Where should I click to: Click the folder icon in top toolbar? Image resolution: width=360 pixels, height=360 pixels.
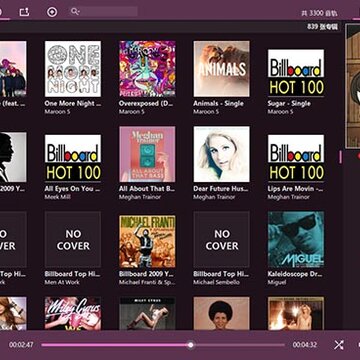(x=24, y=12)
